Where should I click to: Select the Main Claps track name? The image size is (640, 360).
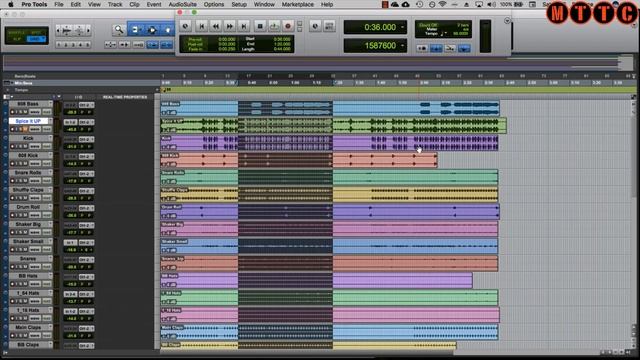coord(28,327)
